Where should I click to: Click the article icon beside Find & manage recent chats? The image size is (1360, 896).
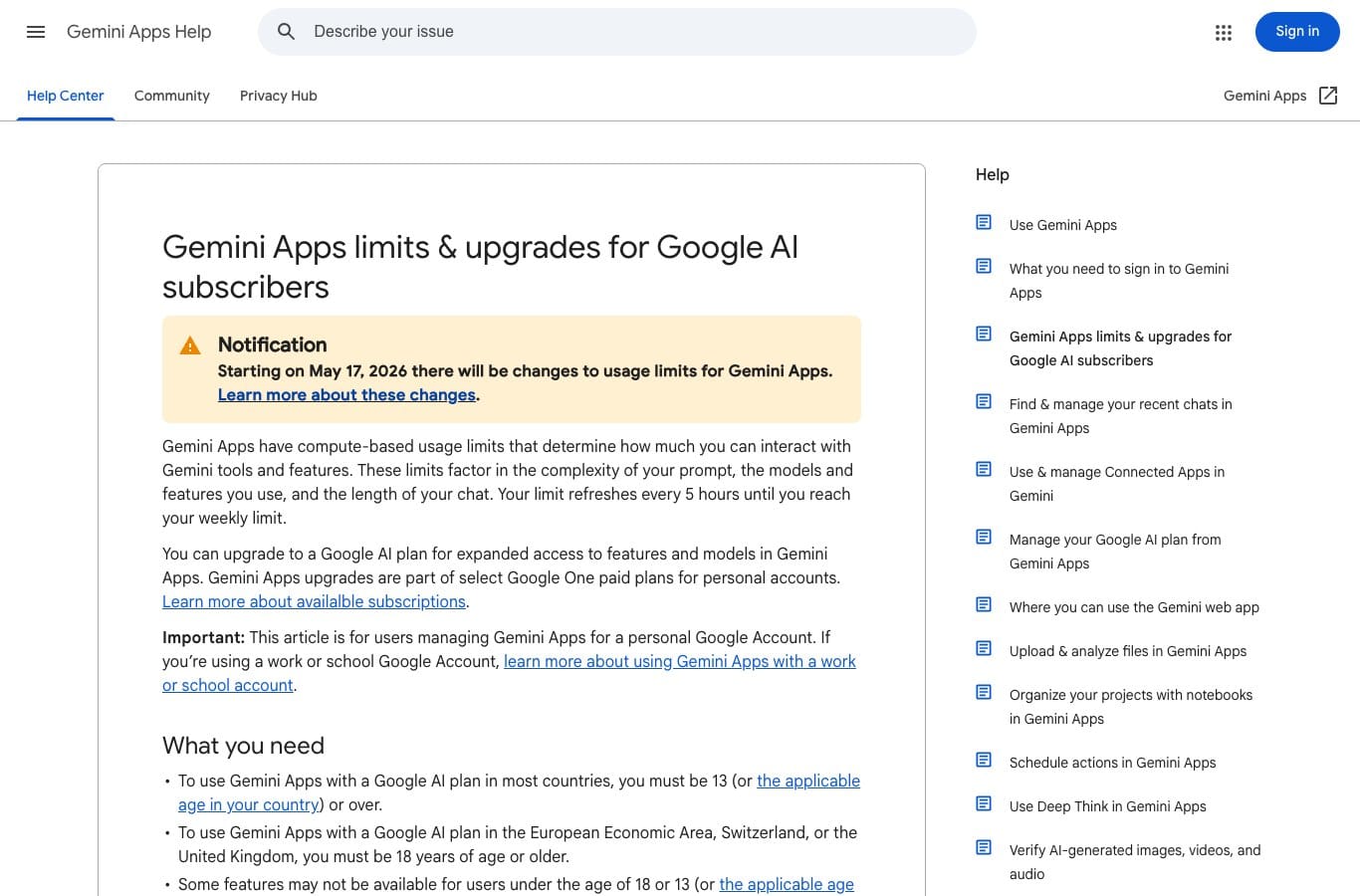(x=984, y=402)
